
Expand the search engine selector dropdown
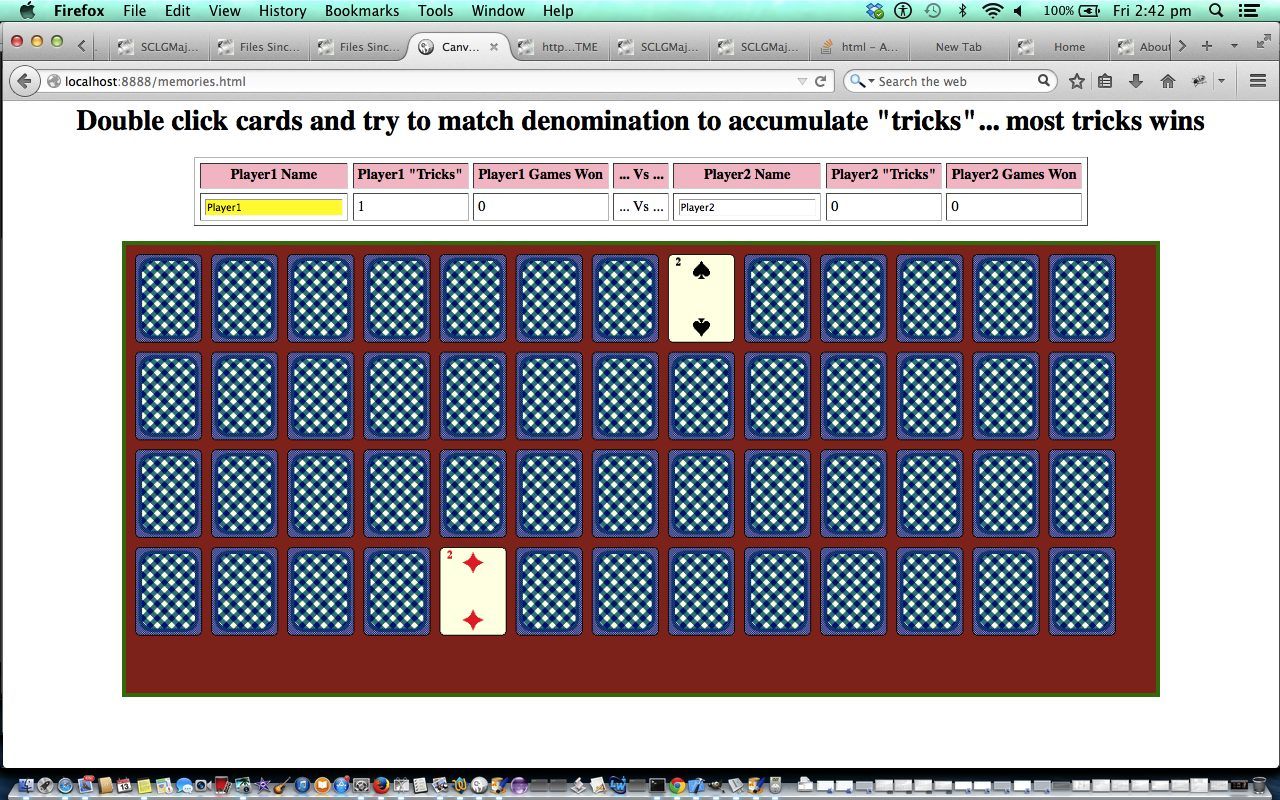[861, 81]
